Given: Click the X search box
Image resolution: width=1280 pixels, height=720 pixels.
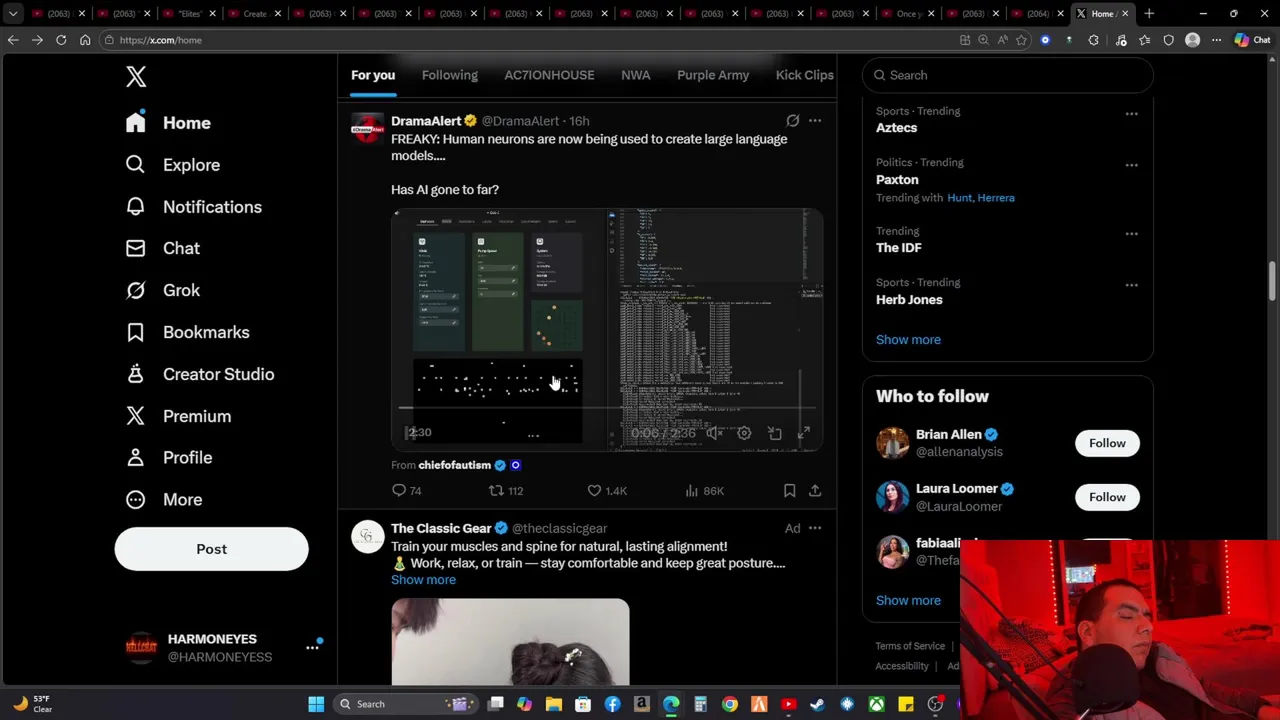Looking at the screenshot, I should click(1008, 75).
